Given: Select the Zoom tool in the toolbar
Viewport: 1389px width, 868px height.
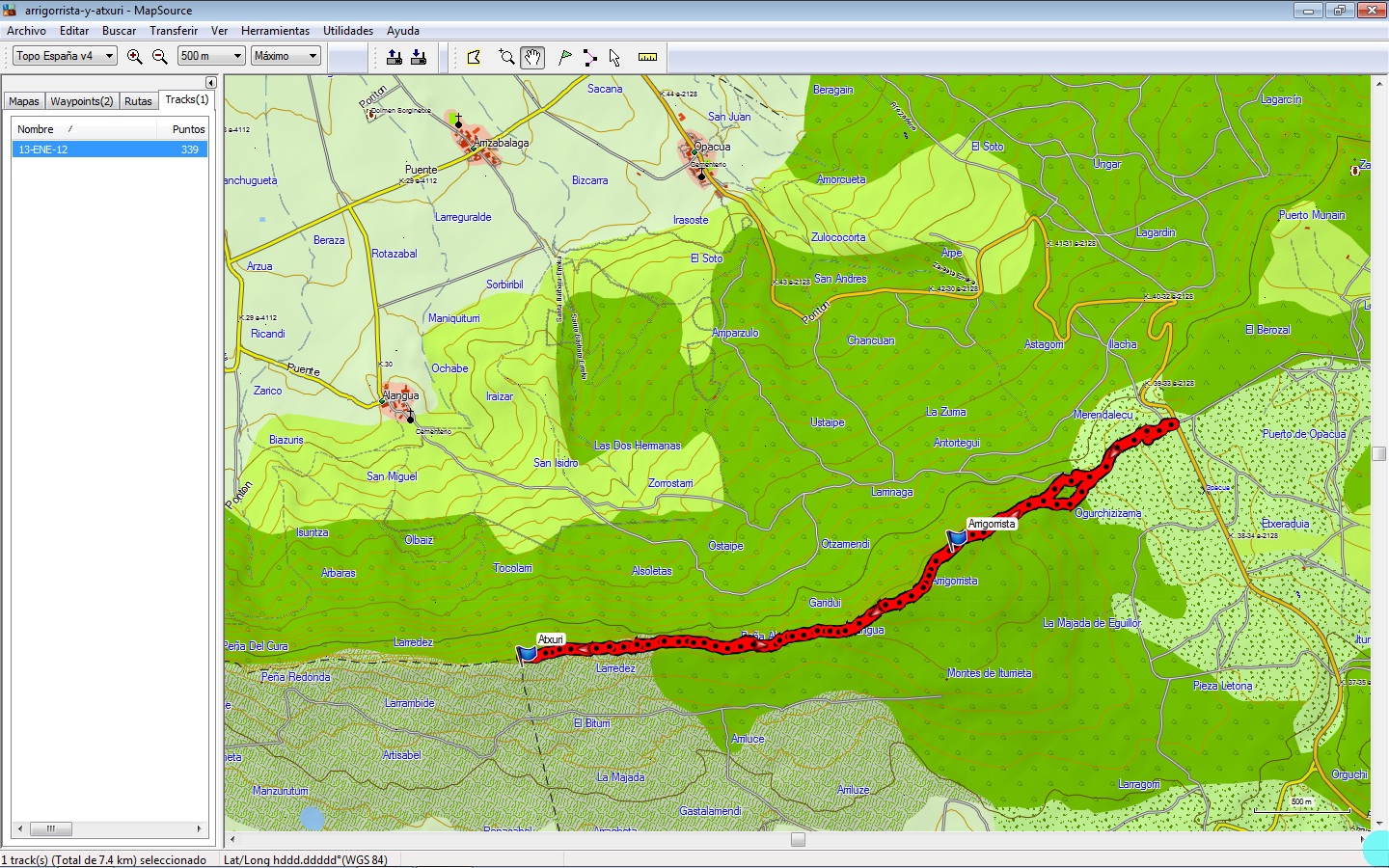Looking at the screenshot, I should click(506, 57).
